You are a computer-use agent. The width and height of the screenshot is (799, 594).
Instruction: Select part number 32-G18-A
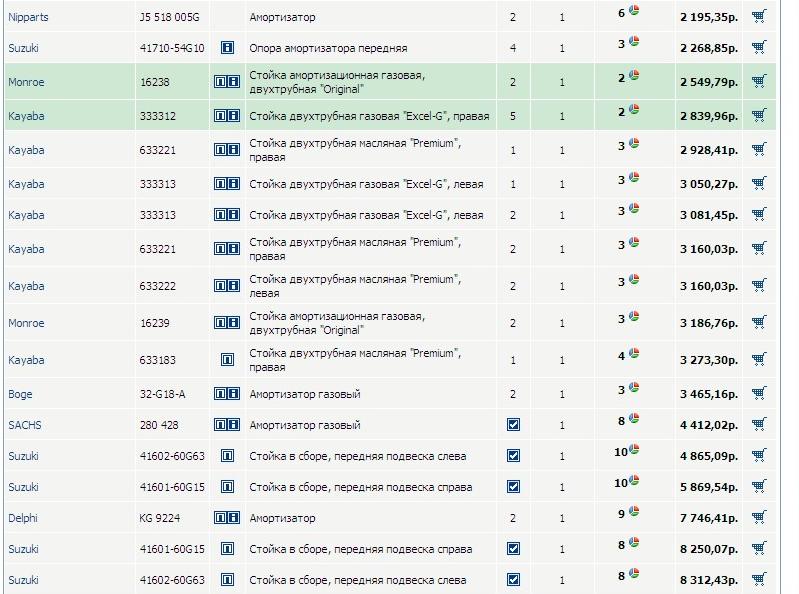(x=162, y=394)
